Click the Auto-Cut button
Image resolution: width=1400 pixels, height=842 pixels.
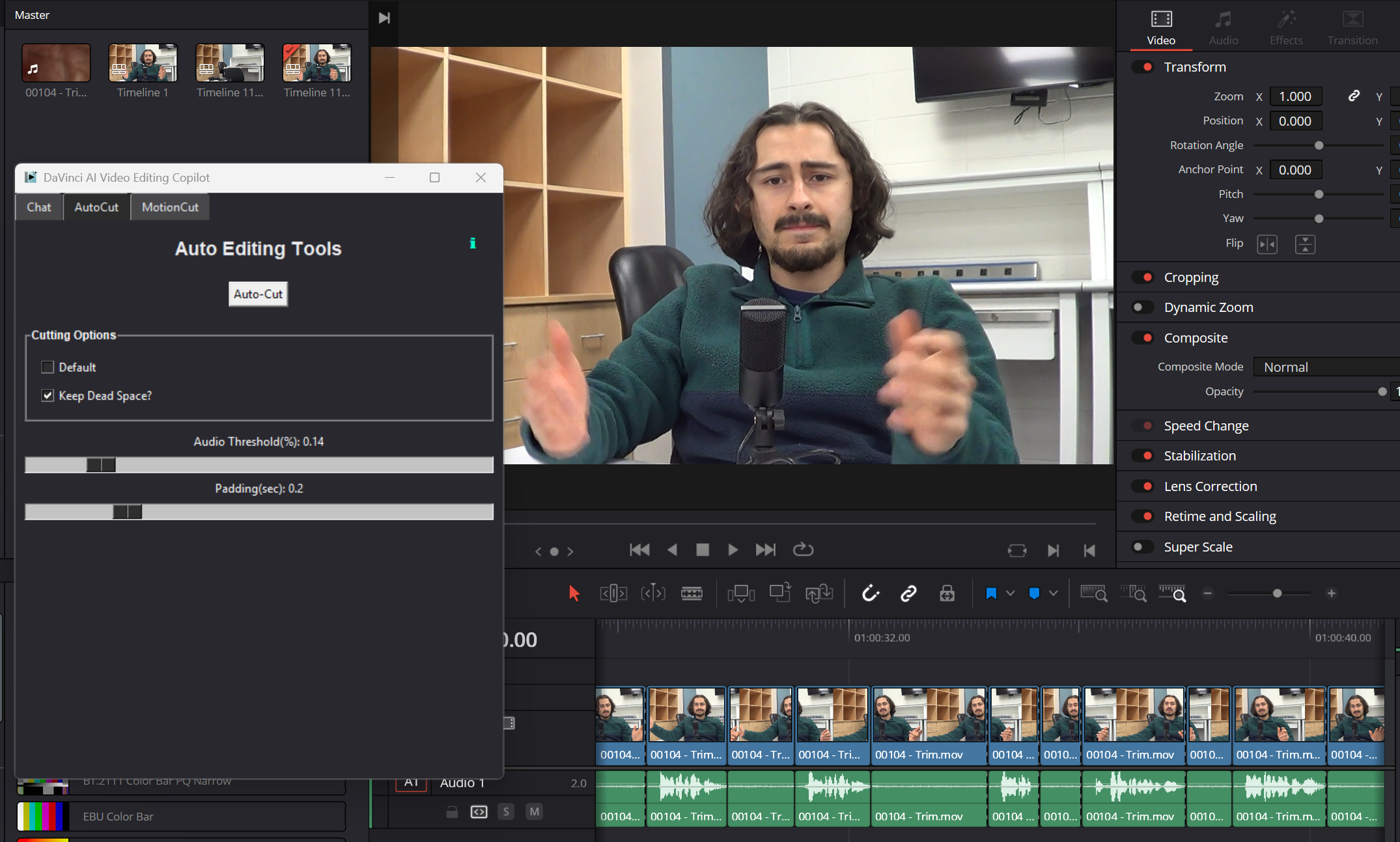pos(258,294)
